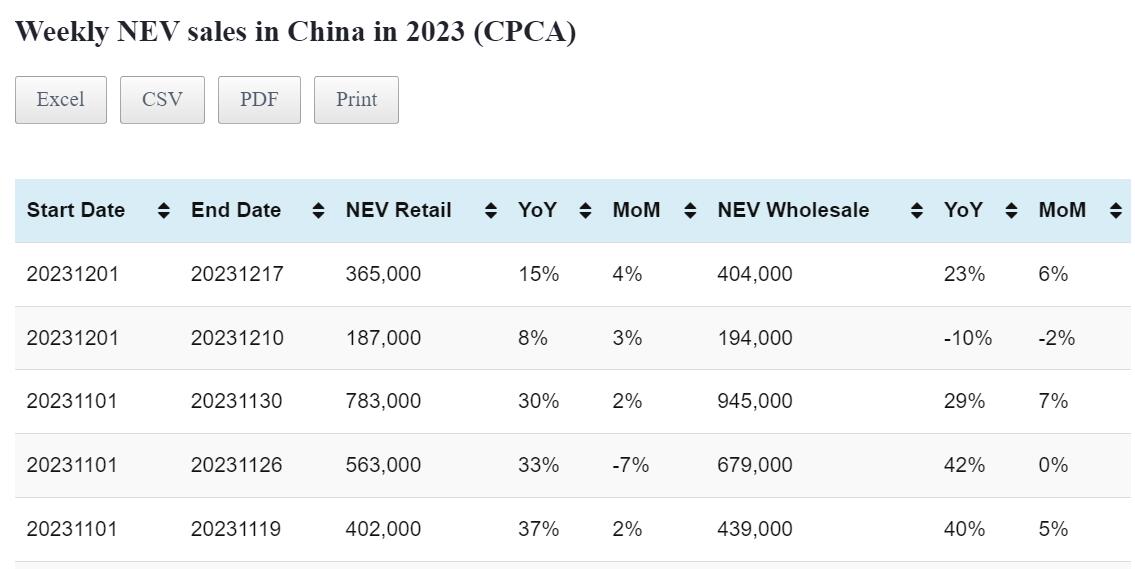
Task: Click the 783,000 NEV Retail cell
Action: click(x=383, y=401)
